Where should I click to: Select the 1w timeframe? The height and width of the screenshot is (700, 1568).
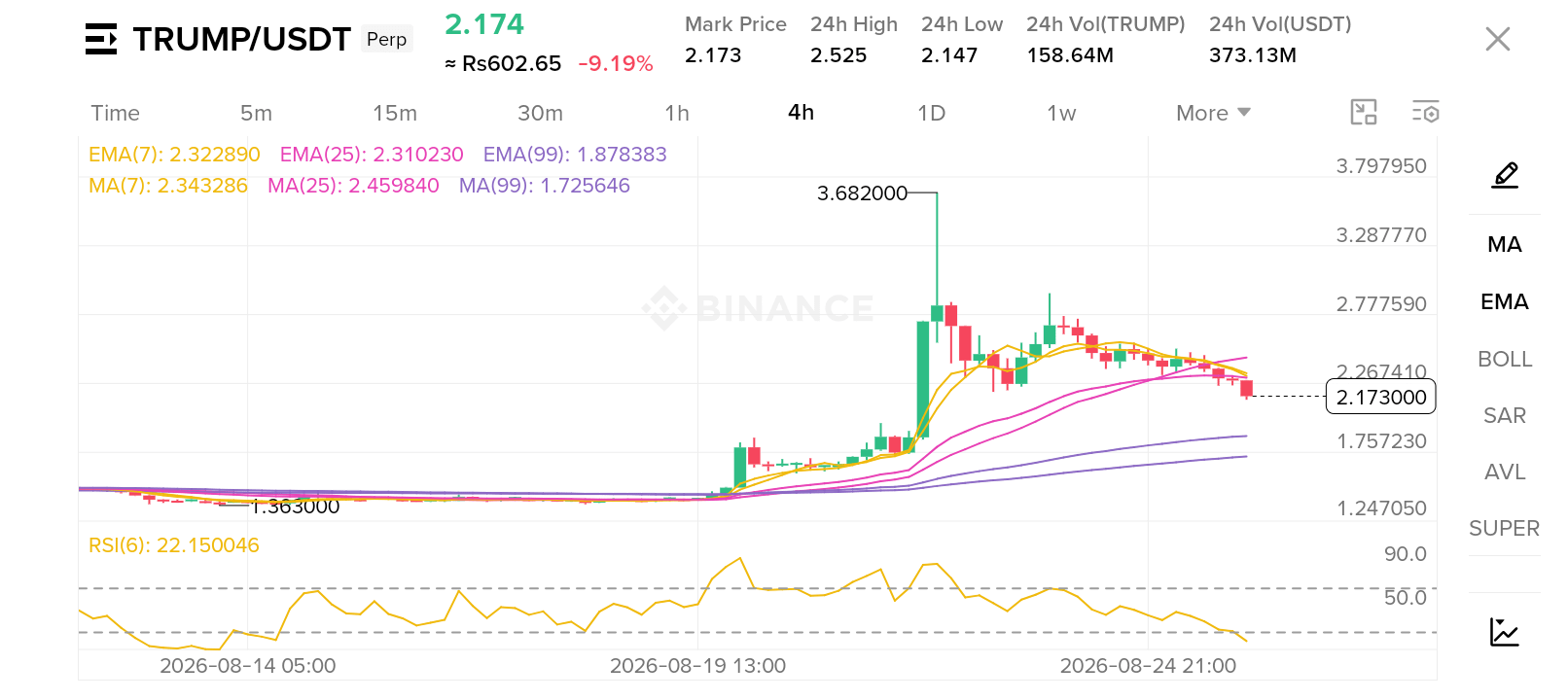[x=1061, y=113]
